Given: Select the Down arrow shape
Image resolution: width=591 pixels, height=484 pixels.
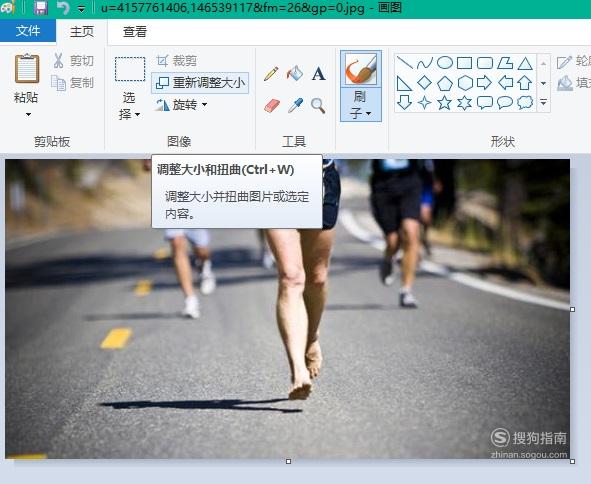Looking at the screenshot, I should 404,103.
